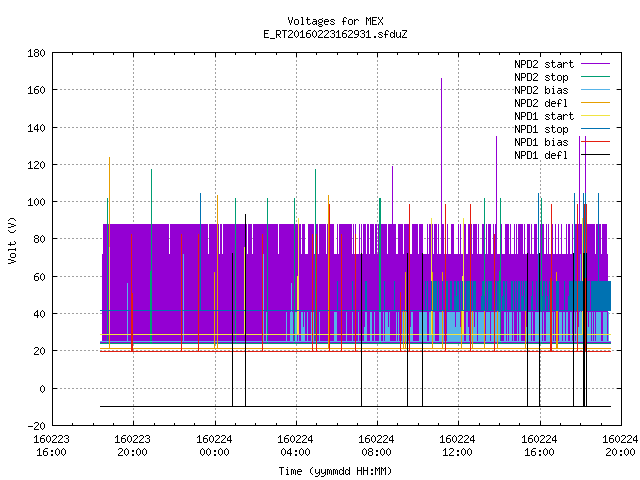Click the green NPD2 stop line sample
The image size is (640, 480).
[x=595, y=76]
